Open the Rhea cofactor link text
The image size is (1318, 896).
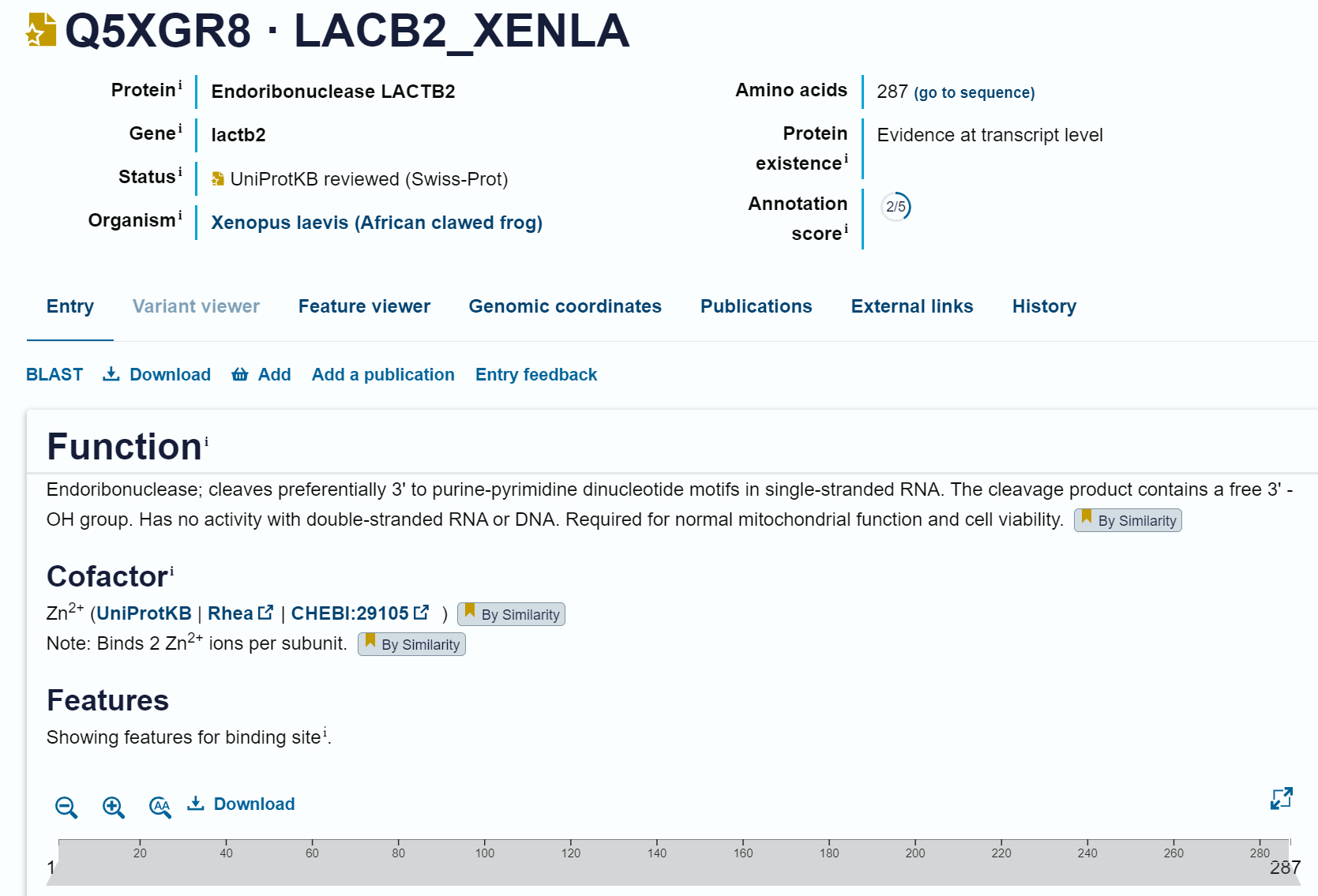pyautogui.click(x=230, y=613)
